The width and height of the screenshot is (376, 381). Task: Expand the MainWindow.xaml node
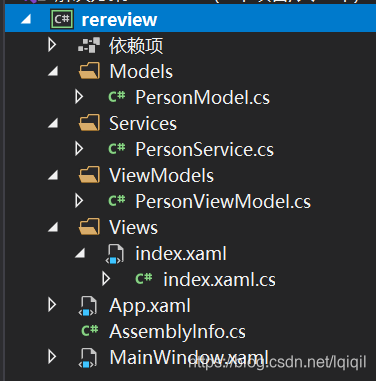click(x=52, y=357)
